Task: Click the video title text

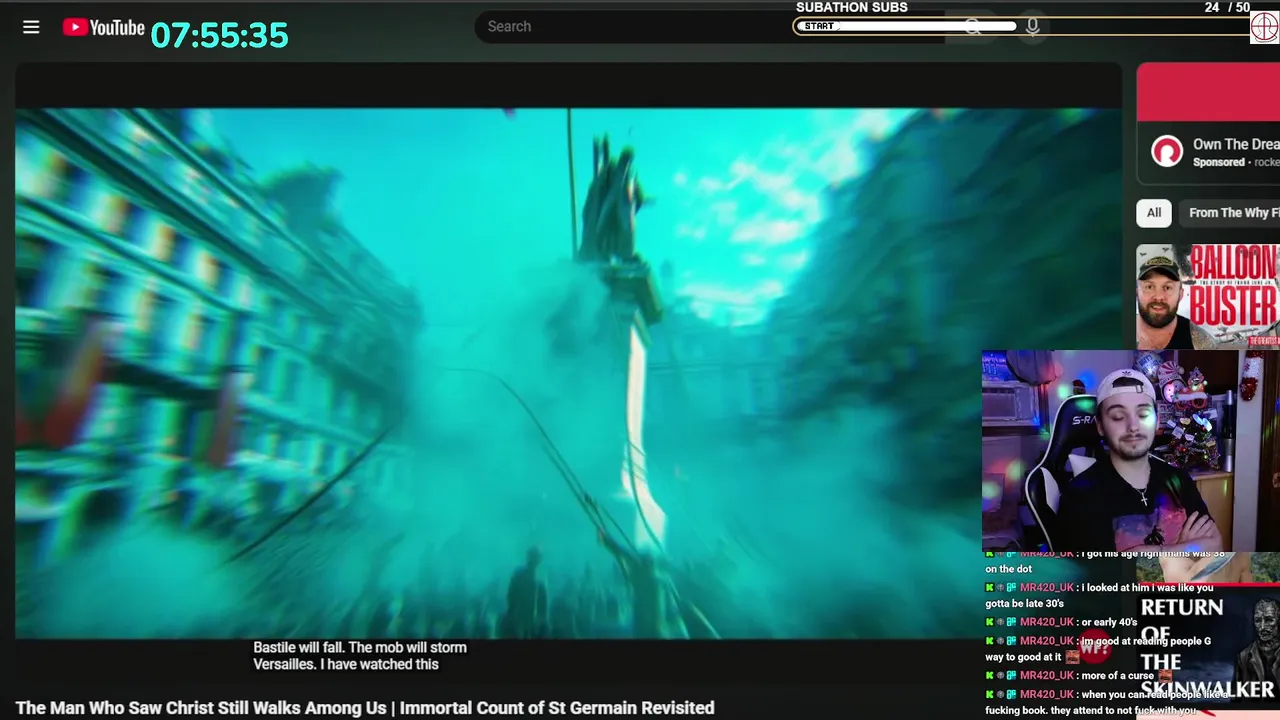Action: pos(365,708)
